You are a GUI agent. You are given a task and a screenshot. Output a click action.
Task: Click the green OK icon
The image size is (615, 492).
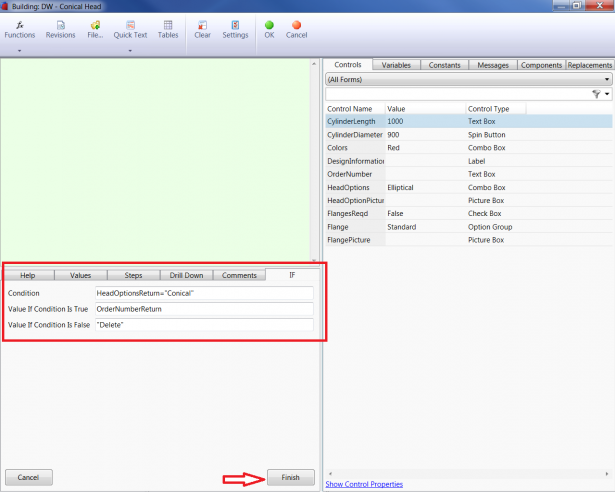(x=269, y=28)
